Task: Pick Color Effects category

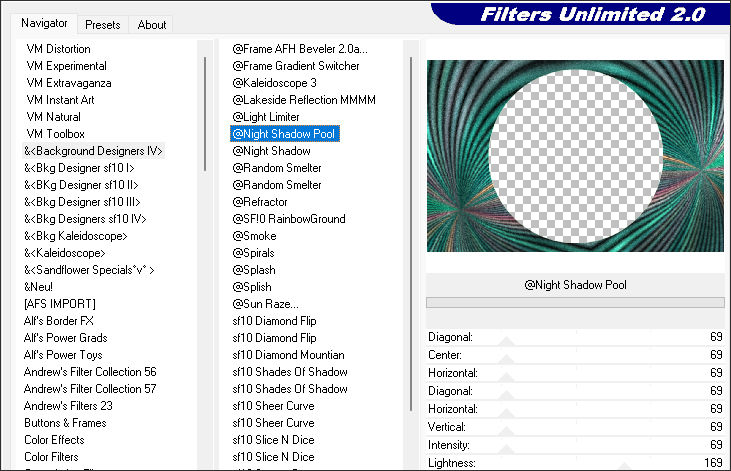Action: (x=54, y=440)
